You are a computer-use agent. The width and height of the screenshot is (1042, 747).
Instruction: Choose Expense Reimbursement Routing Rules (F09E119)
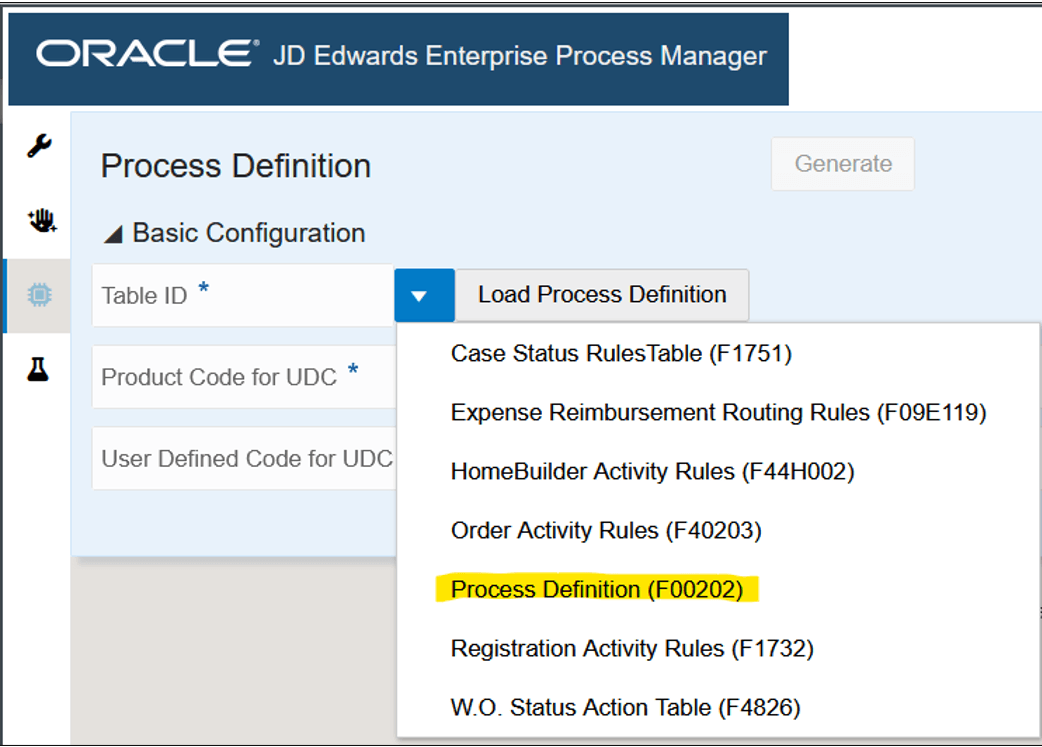click(718, 412)
